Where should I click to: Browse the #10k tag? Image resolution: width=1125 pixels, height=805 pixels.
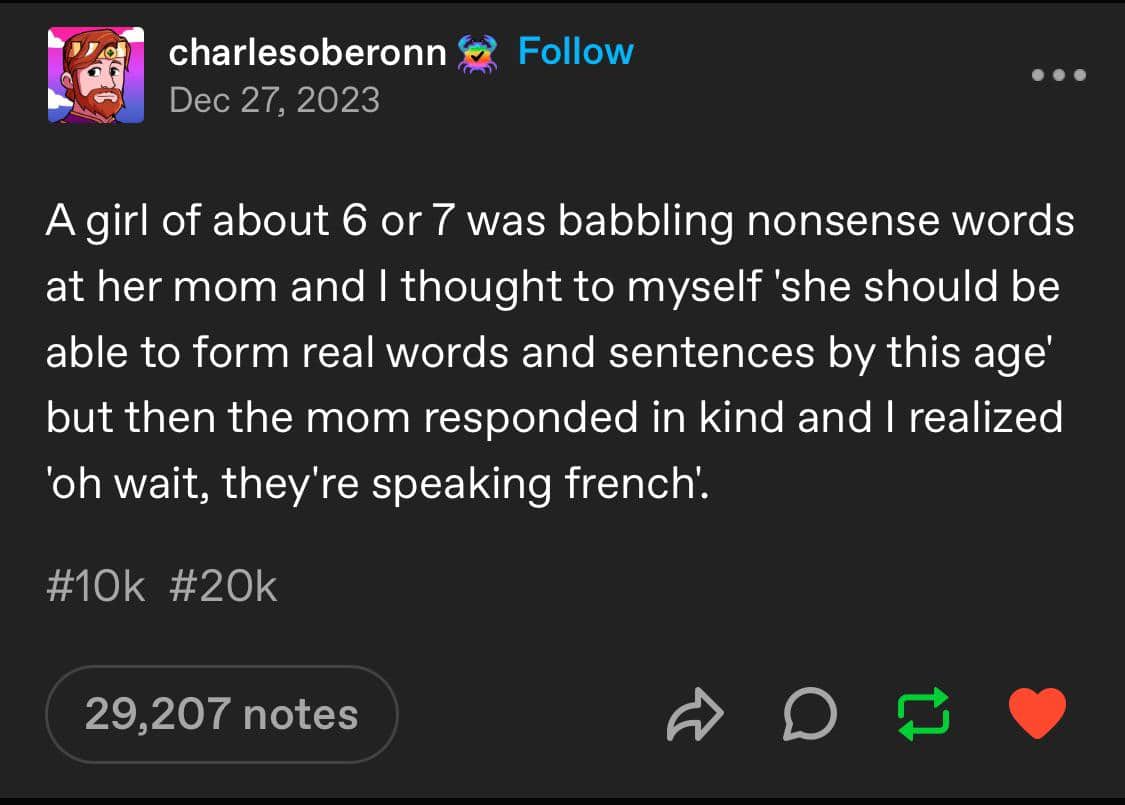(96, 587)
